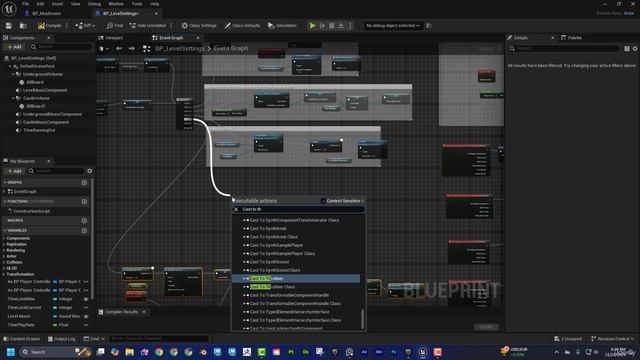Open the Compiler Results tab

coord(122,312)
